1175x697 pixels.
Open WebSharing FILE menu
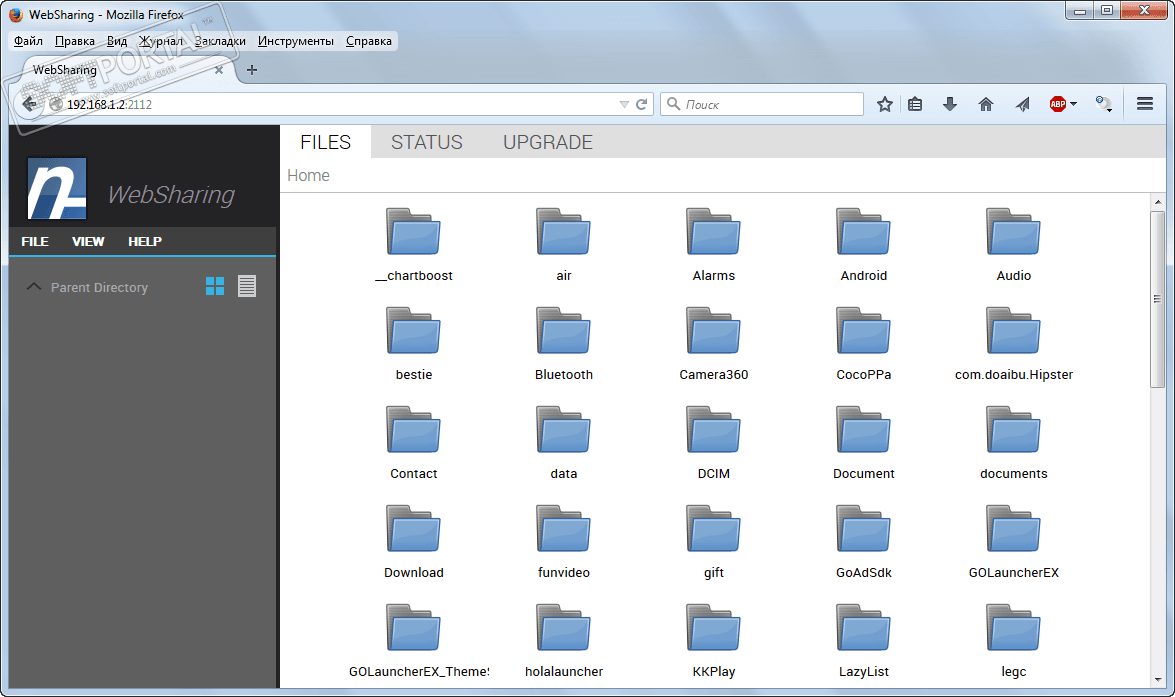click(34, 241)
